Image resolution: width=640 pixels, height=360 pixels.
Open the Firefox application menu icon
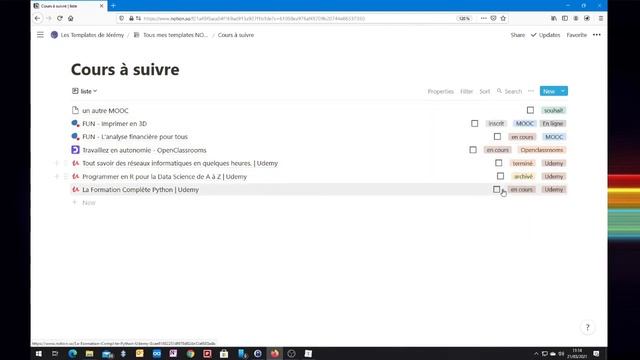pyautogui.click(x=601, y=18)
